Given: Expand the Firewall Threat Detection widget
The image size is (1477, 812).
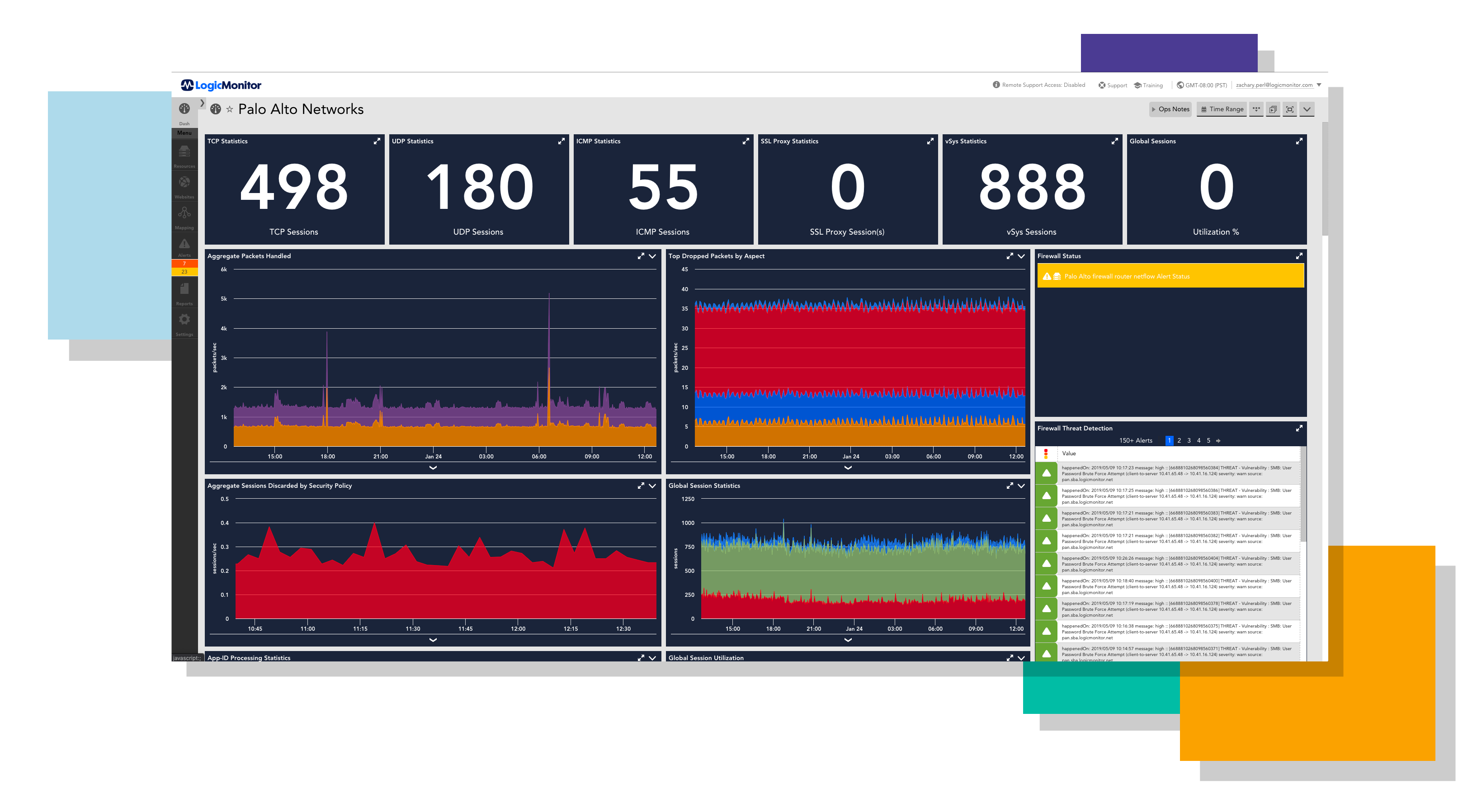Looking at the screenshot, I should 1299,428.
